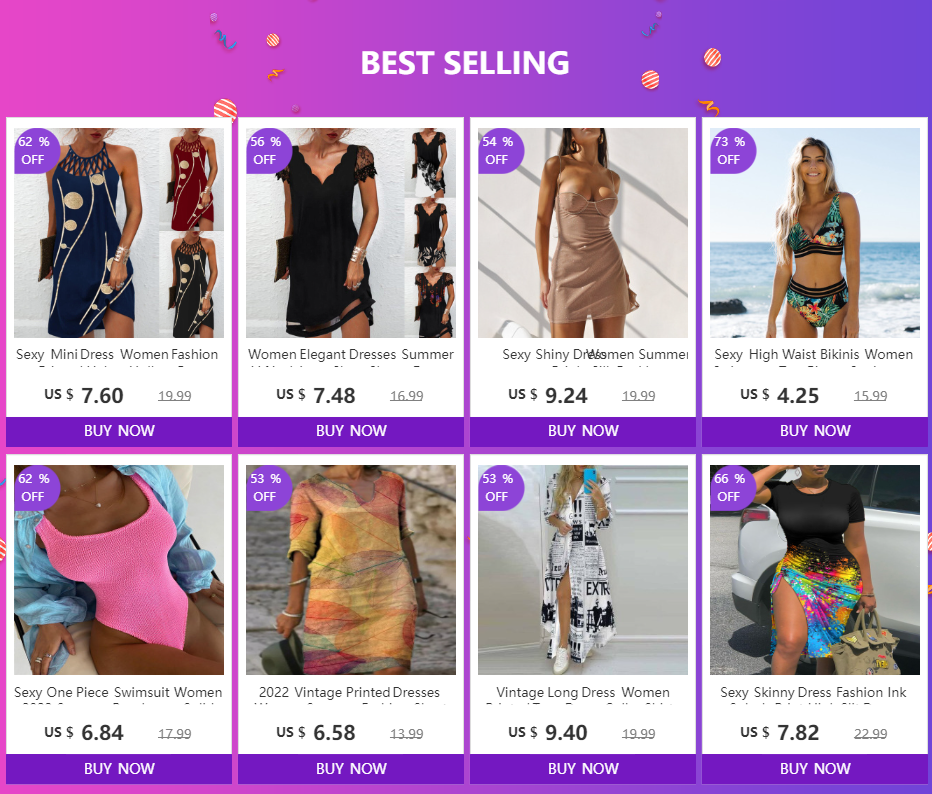Image resolution: width=932 pixels, height=794 pixels.
Task: Click the 73% OFF badge on Bikinis
Action: coord(731,150)
